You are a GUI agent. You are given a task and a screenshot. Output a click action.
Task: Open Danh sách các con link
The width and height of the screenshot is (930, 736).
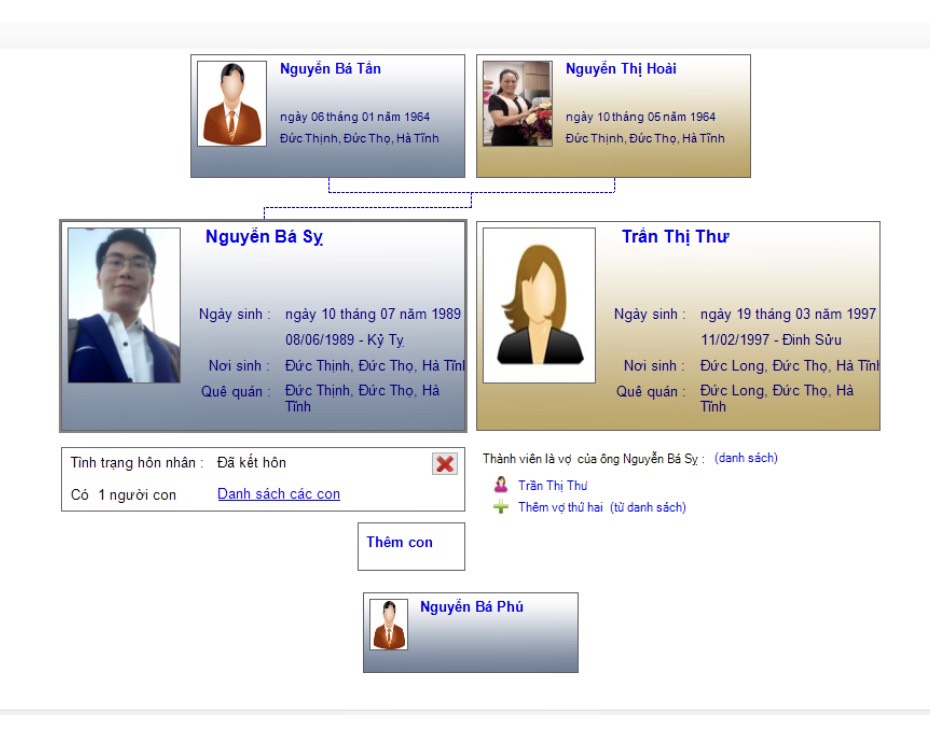pos(279,494)
